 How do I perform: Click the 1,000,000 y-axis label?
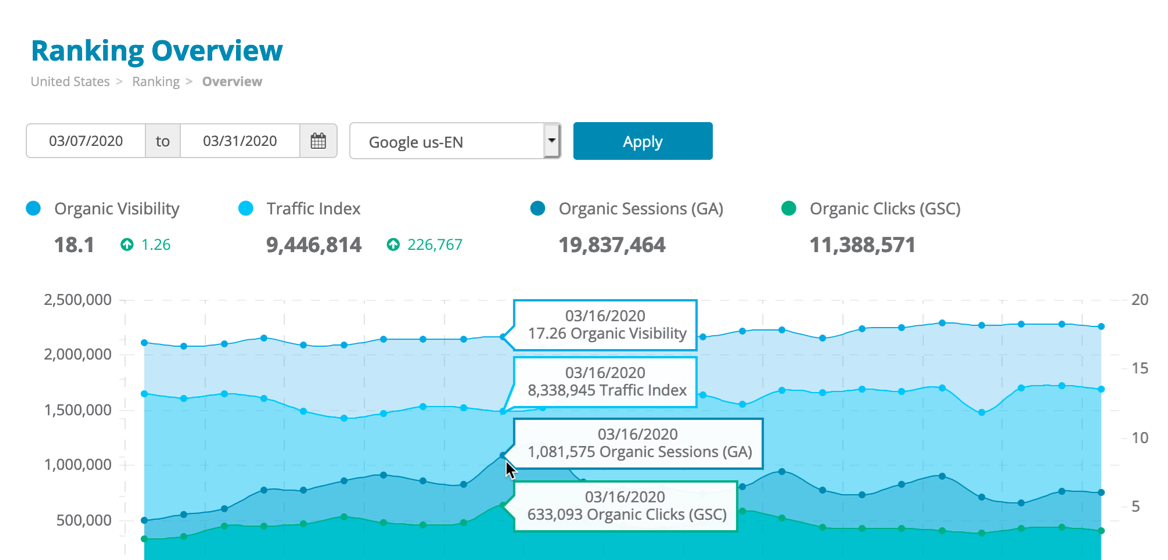click(77, 465)
